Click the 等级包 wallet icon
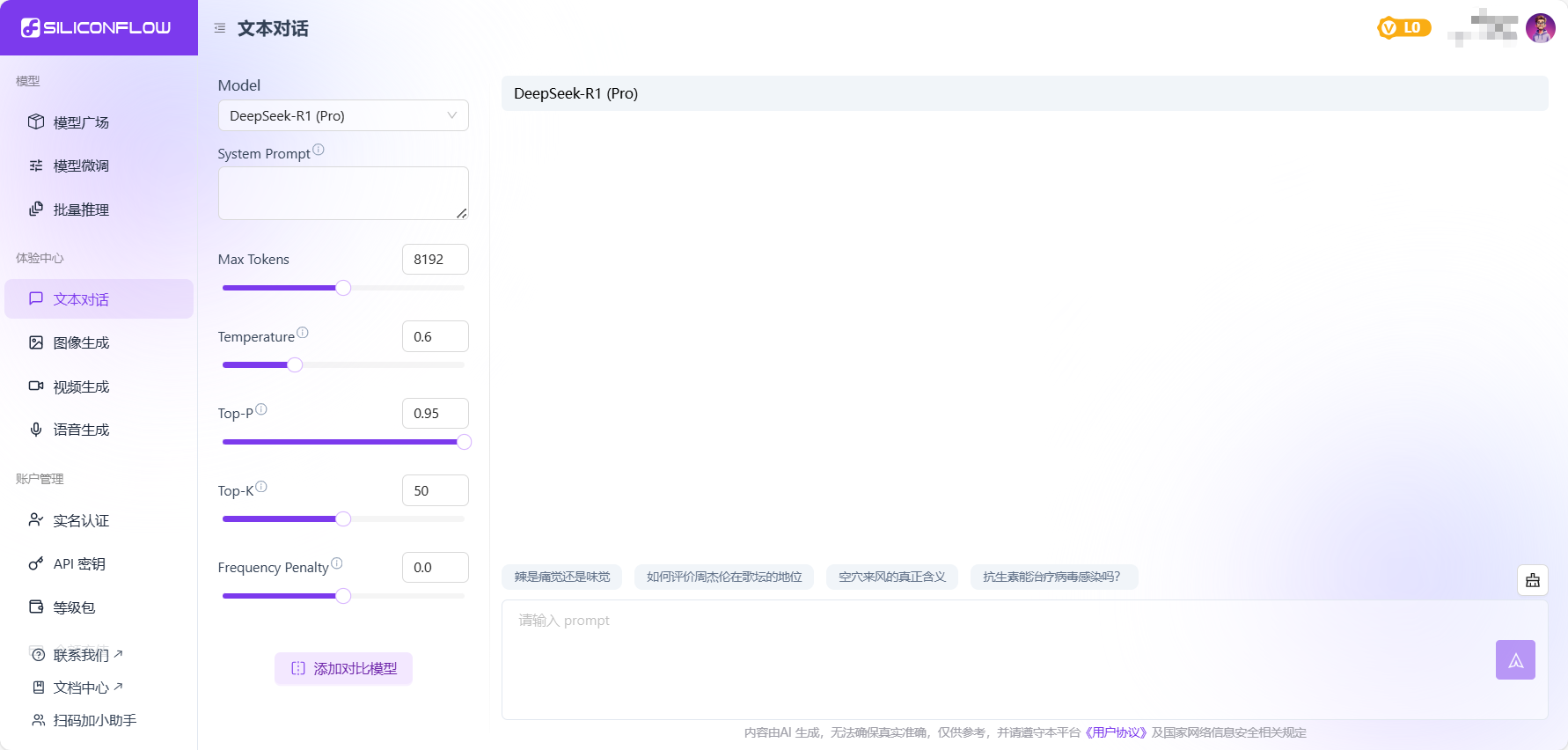This screenshot has width=1568, height=750. (36, 607)
